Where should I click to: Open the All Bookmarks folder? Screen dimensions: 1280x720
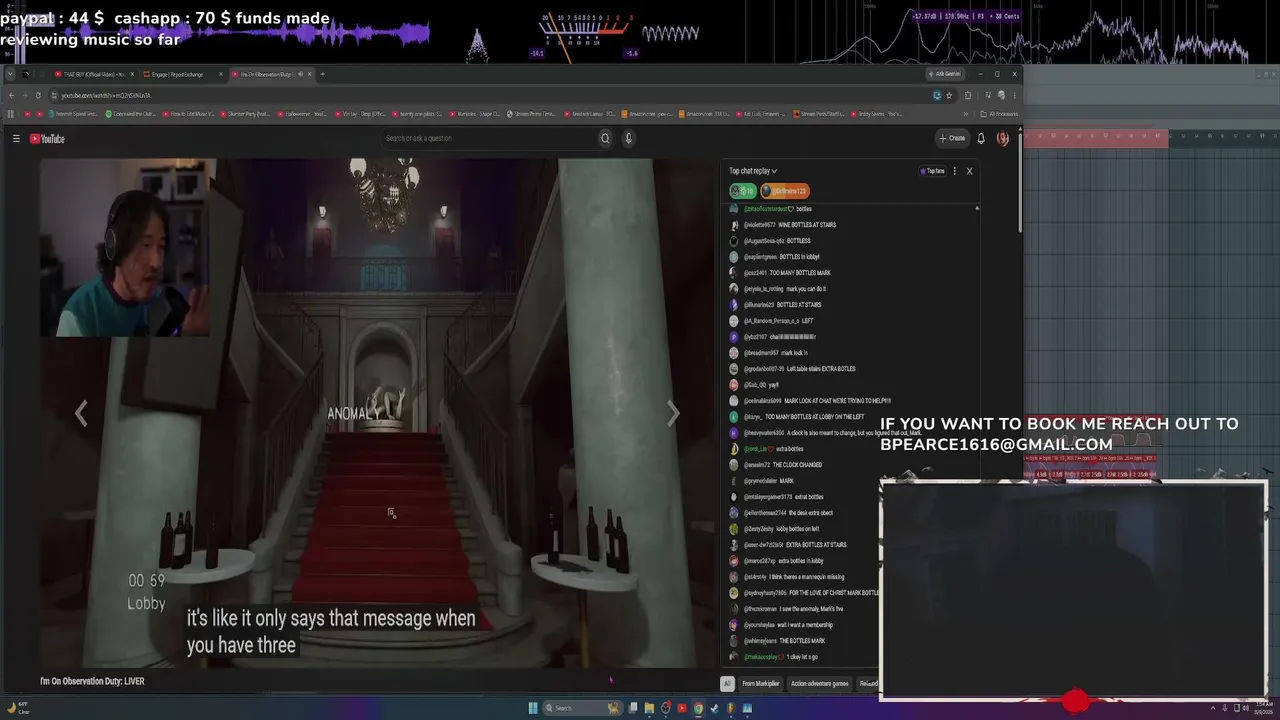coord(997,114)
